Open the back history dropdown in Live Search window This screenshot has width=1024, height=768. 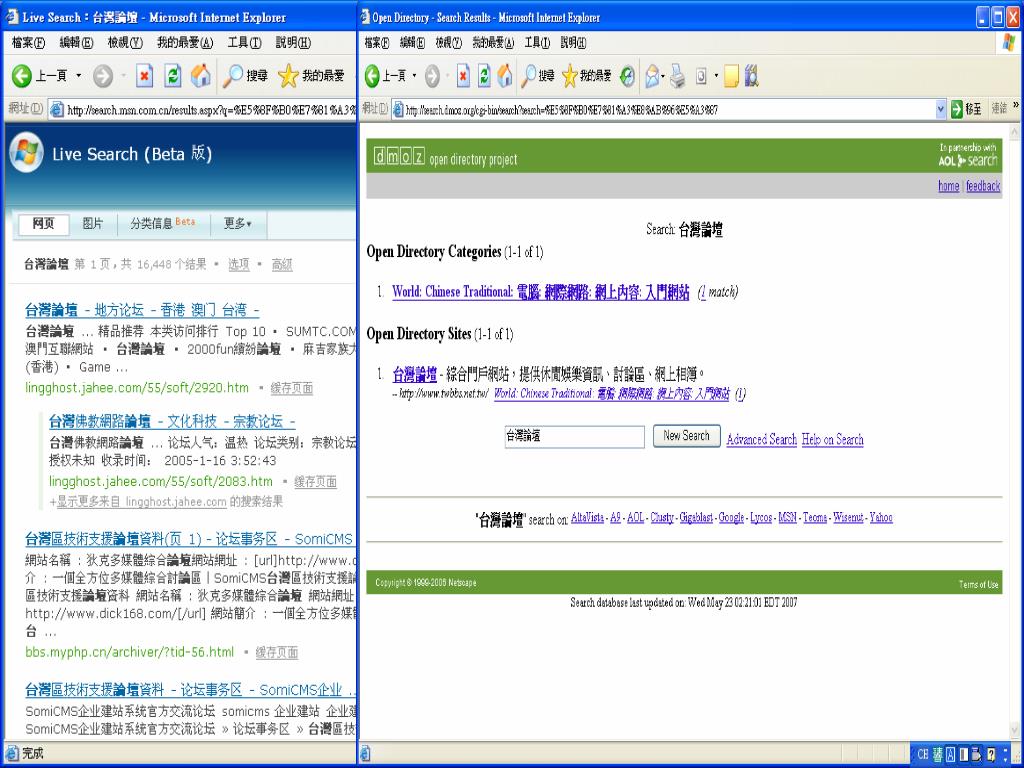[x=79, y=76]
